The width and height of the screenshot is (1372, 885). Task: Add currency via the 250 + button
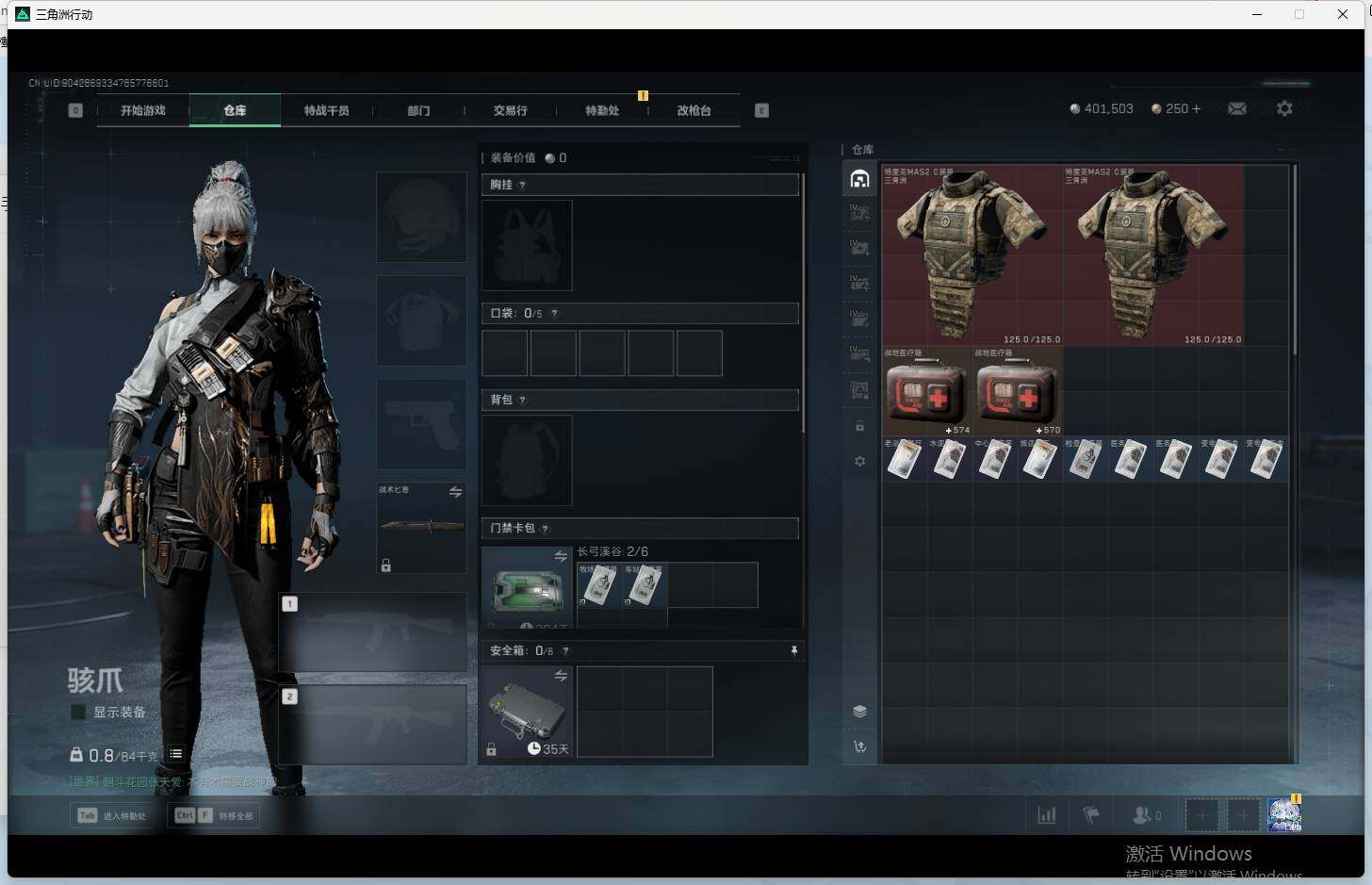(x=1176, y=109)
